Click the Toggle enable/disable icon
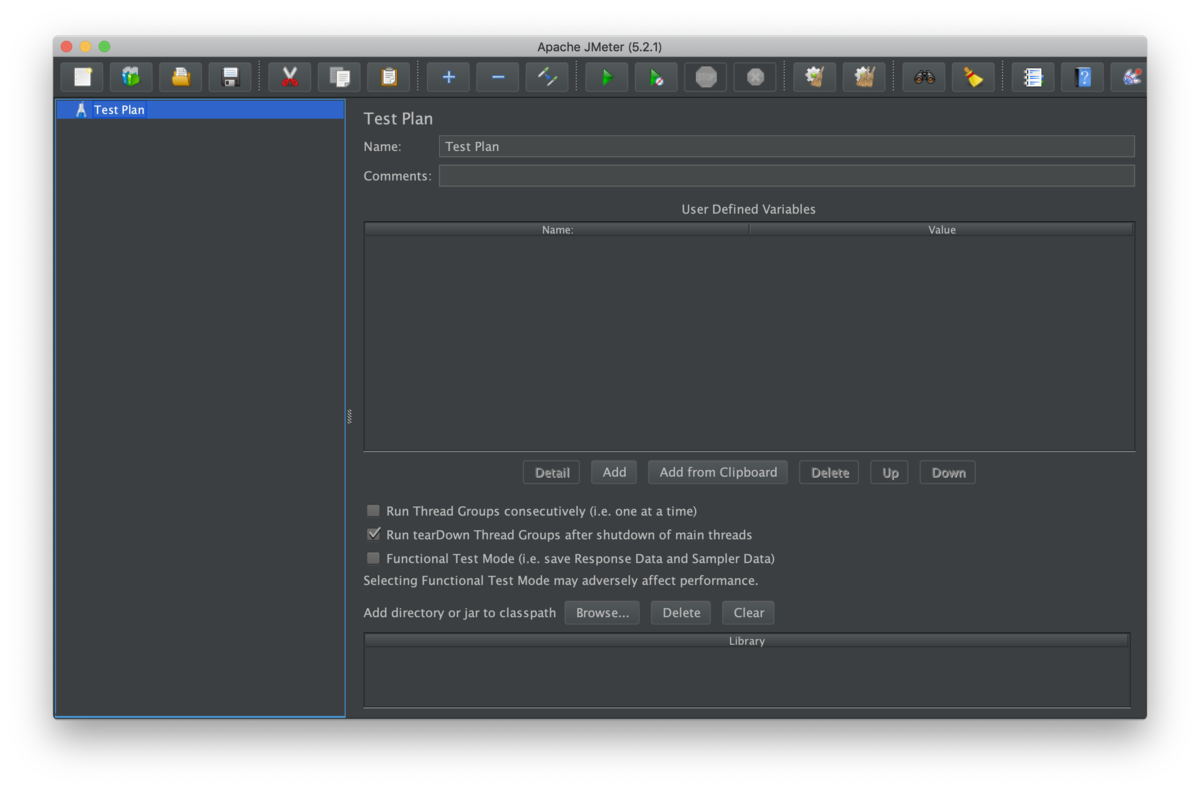The height and width of the screenshot is (790, 1200). 547,77
